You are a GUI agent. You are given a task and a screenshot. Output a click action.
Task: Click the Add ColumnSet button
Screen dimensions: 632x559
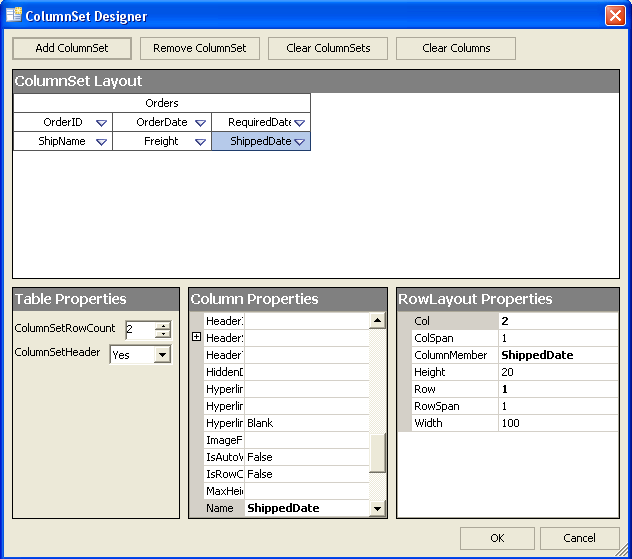coord(72,48)
